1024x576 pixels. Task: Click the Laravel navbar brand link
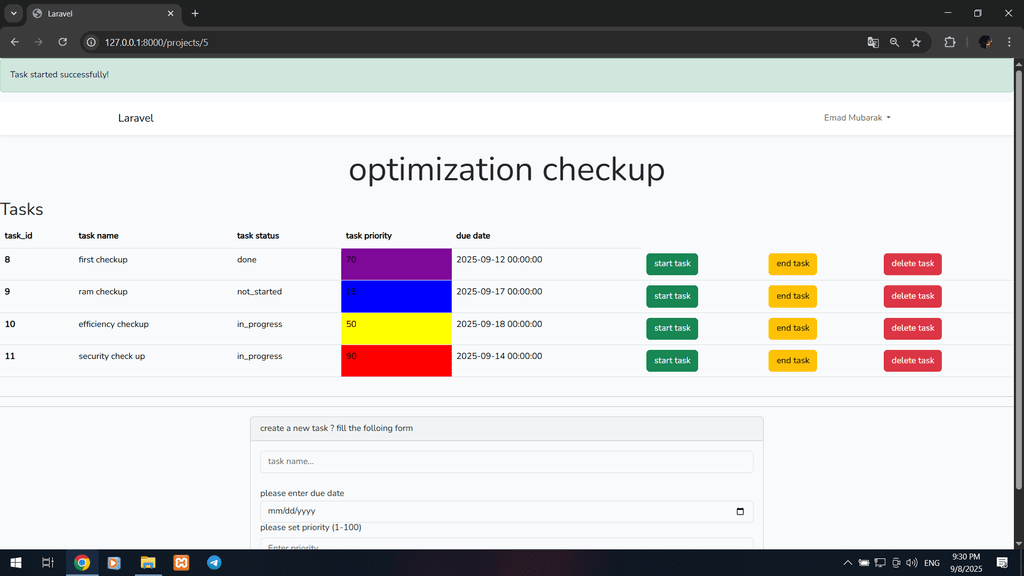[135, 118]
